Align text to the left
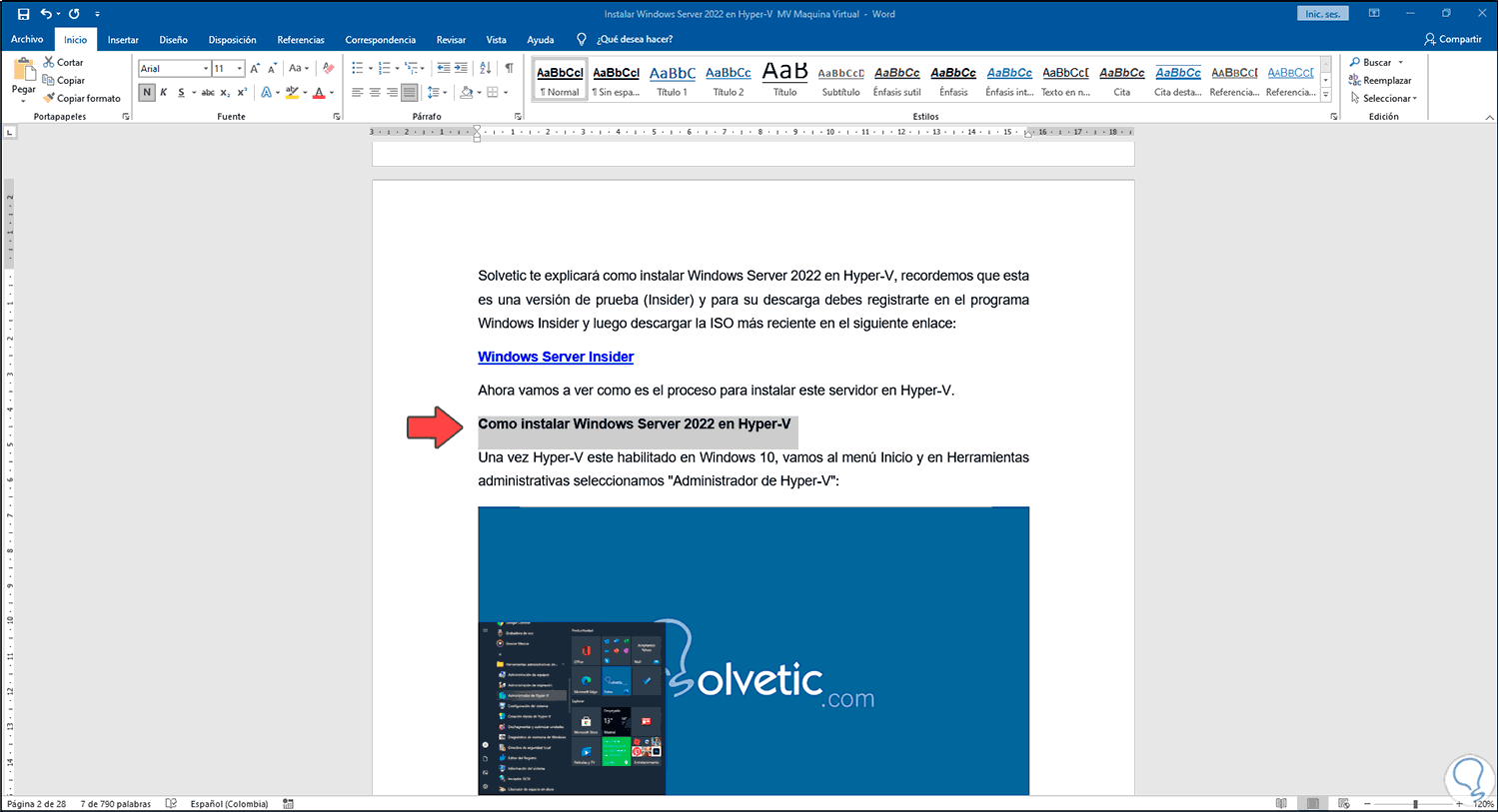 [358, 92]
